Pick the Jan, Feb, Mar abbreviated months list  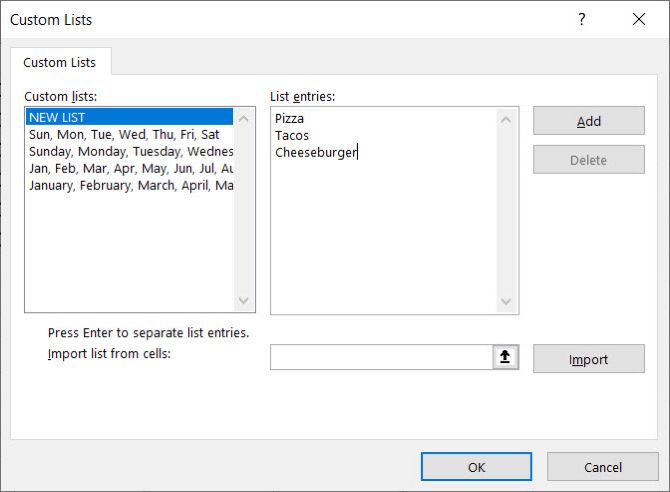[x=129, y=168]
